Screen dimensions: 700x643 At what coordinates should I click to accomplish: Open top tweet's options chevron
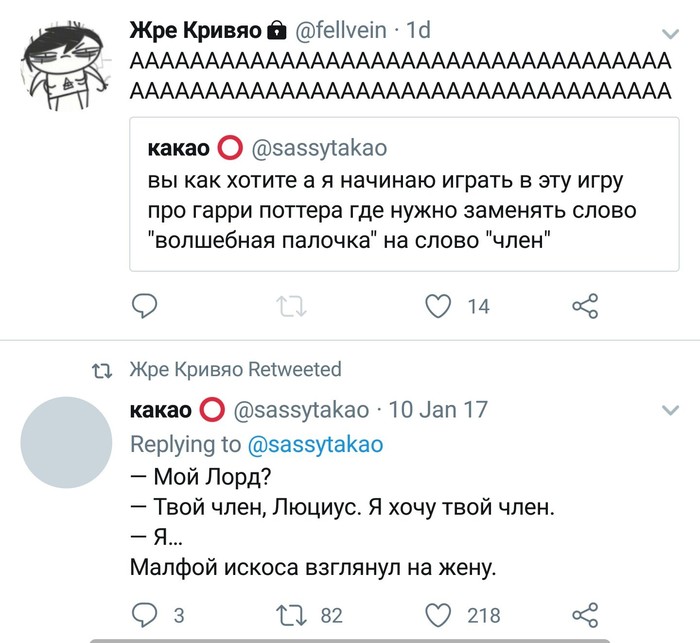coord(671,34)
